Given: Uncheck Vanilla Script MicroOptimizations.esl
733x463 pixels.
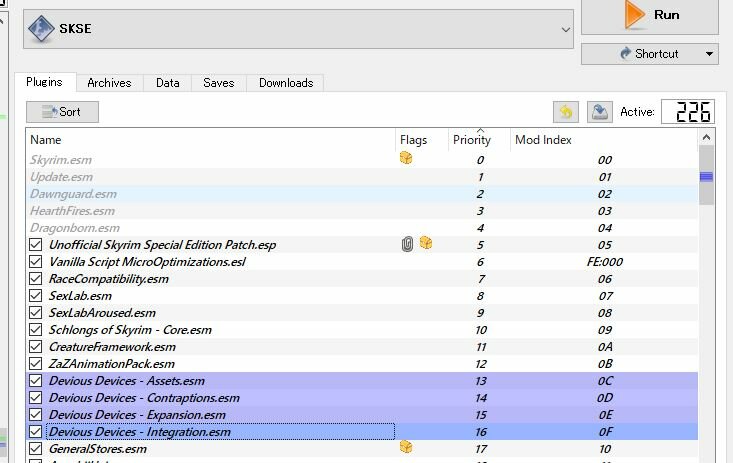Looking at the screenshot, I should tap(36, 262).
